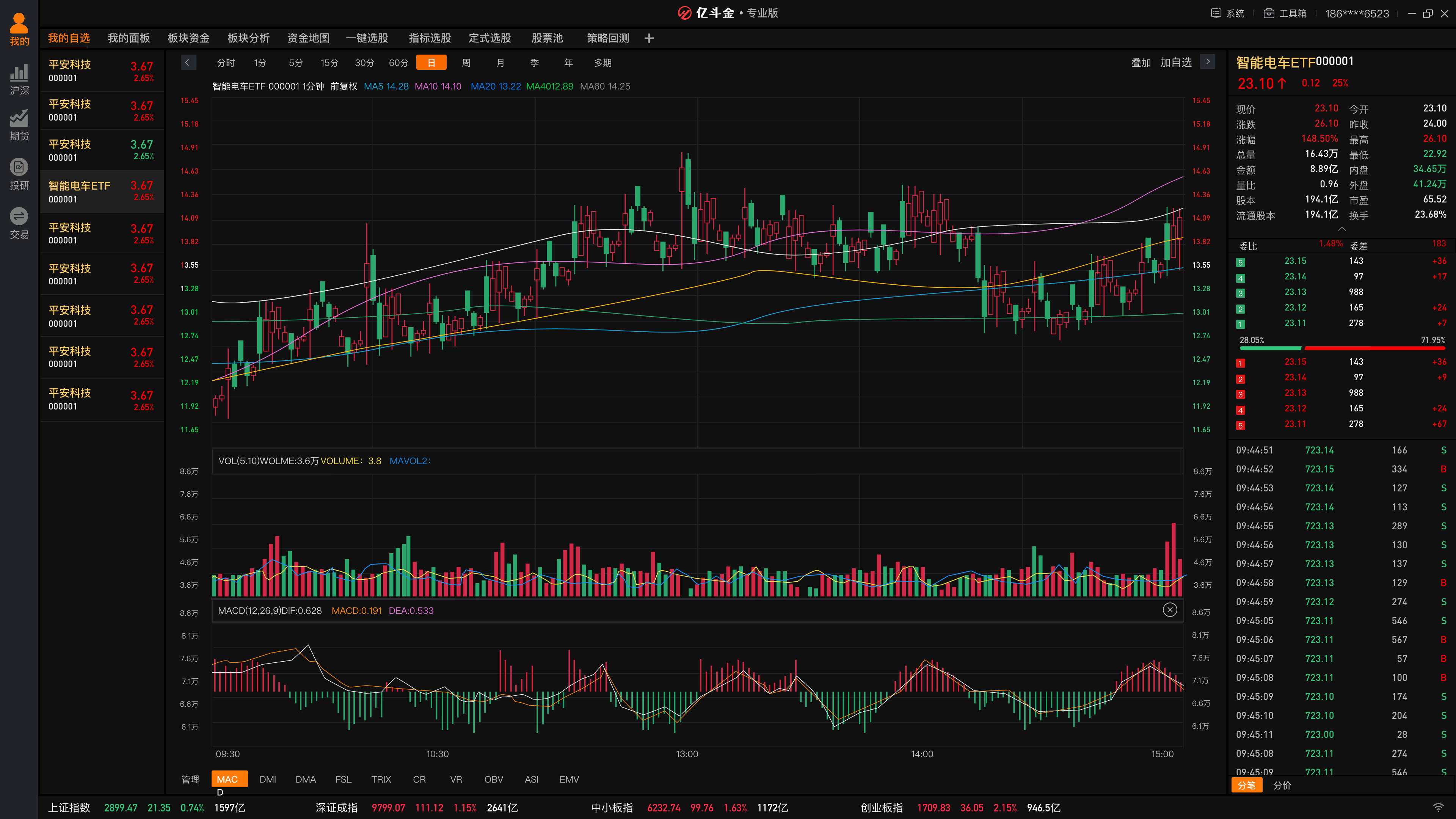The width and height of the screenshot is (1456, 819).
Task: Switch to 资金地图 tab
Action: [309, 38]
